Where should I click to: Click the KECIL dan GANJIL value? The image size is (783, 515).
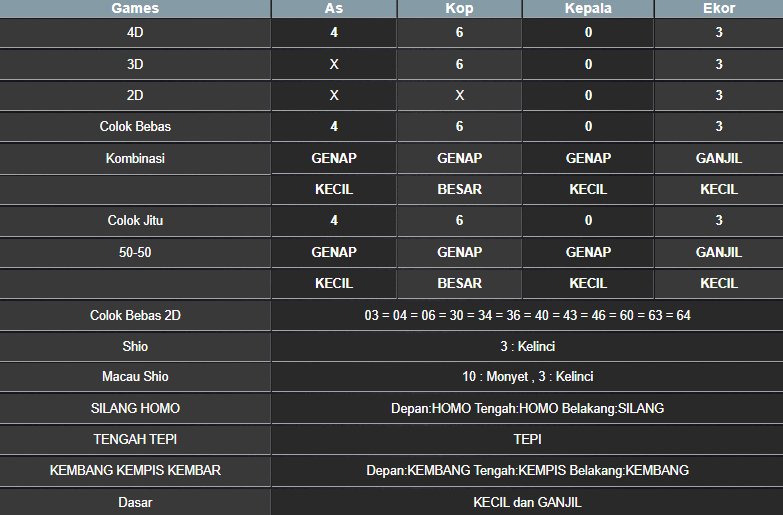(x=527, y=502)
